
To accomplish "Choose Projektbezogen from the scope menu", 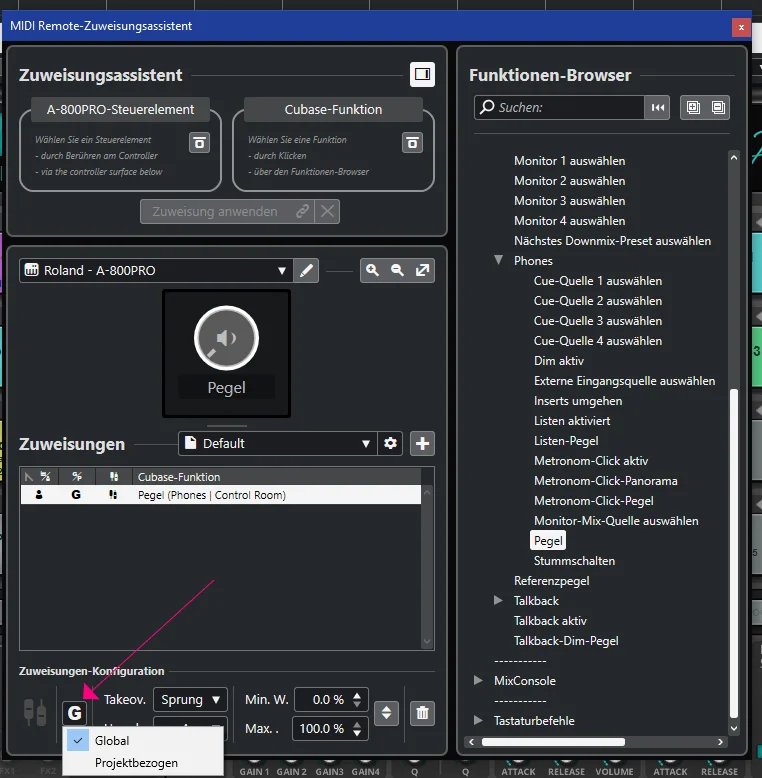I will coord(143,763).
